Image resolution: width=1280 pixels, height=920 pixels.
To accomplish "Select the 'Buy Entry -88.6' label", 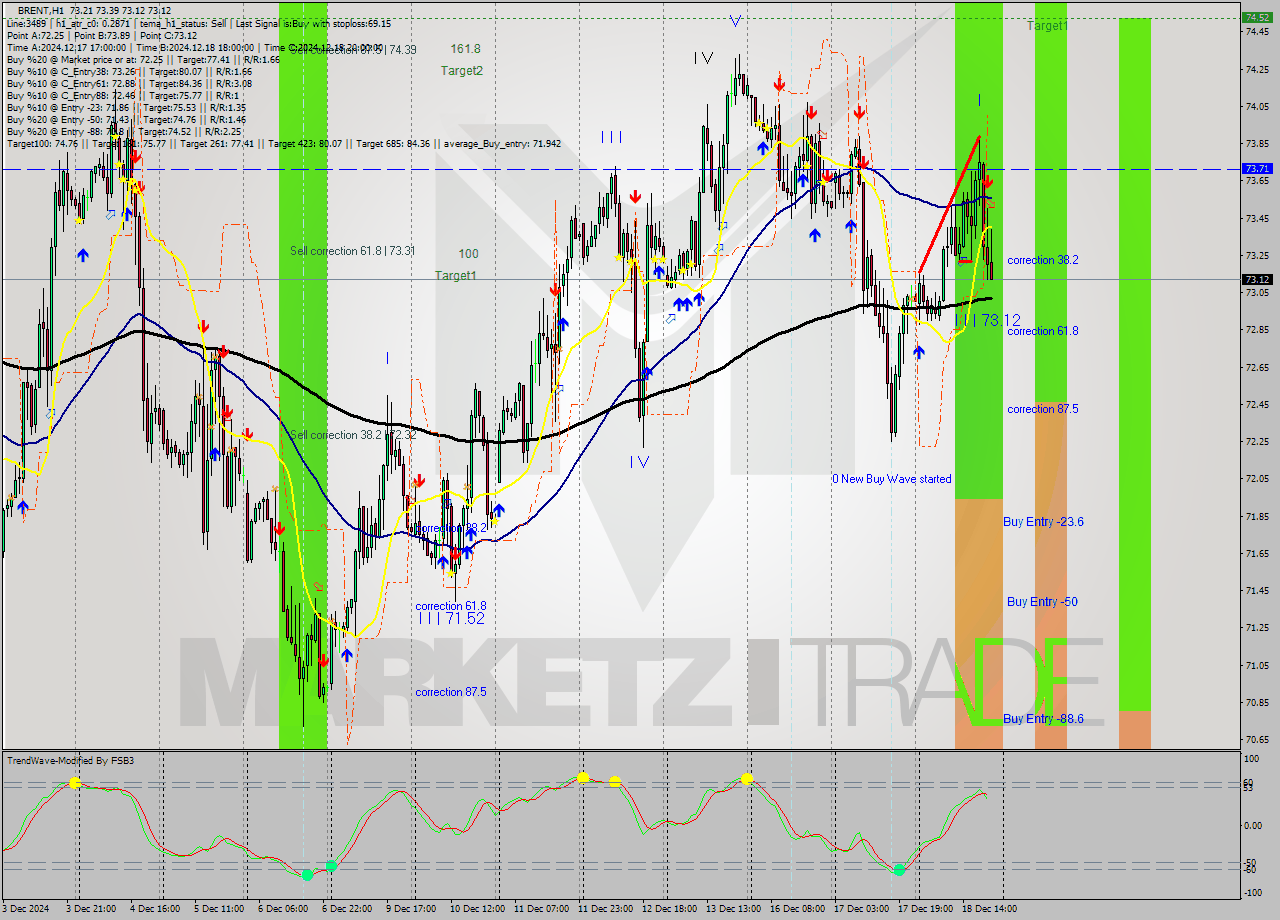I will coord(1043,719).
